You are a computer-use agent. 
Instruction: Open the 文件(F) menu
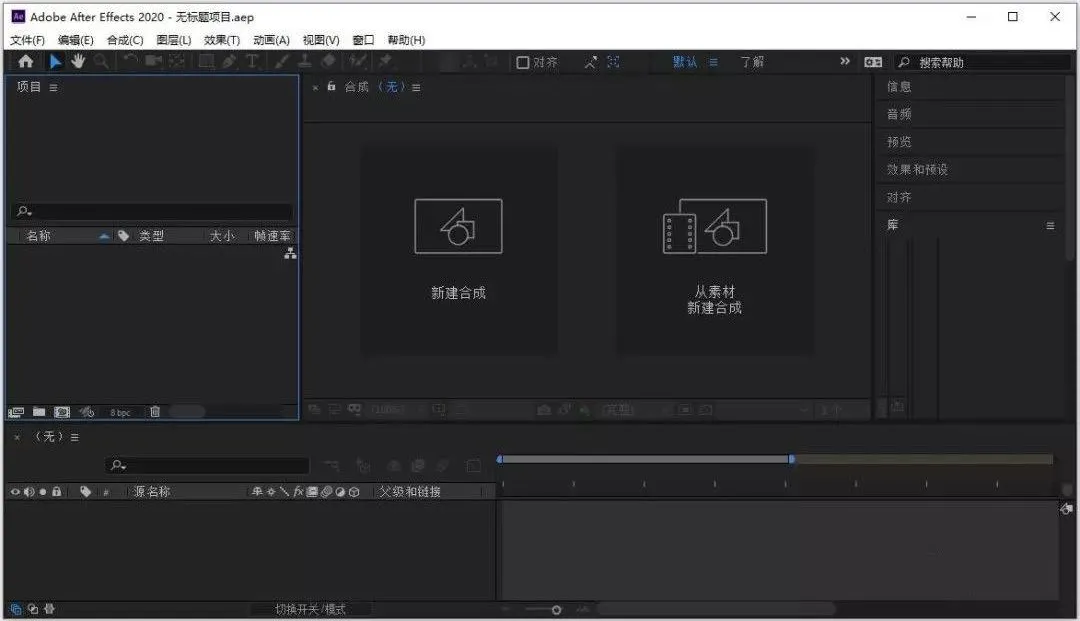click(28, 40)
